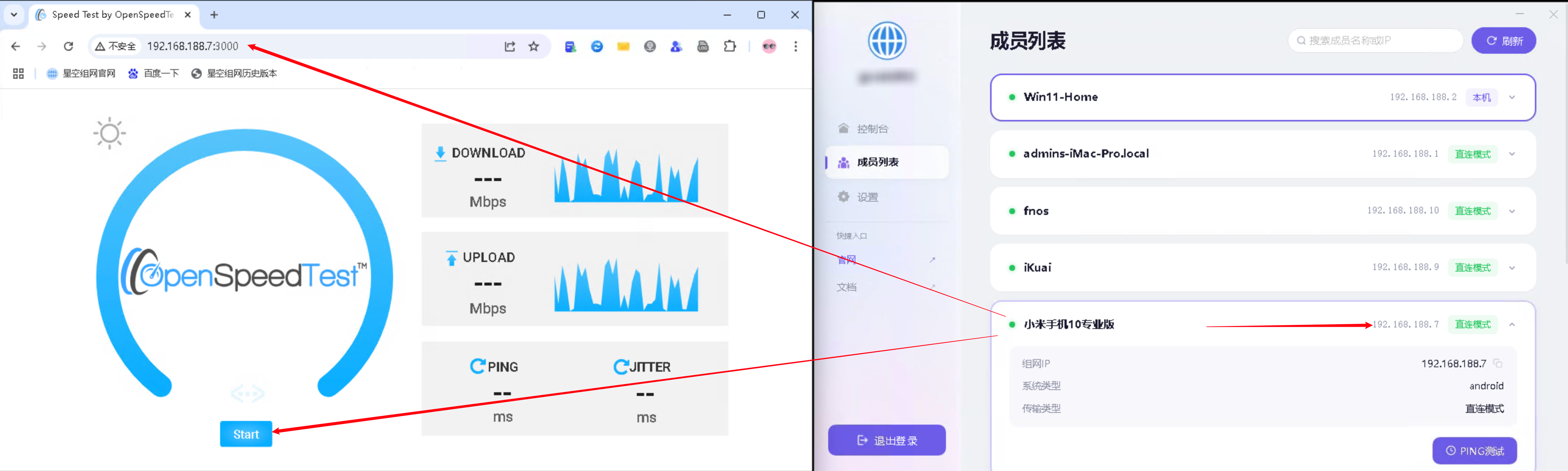Expand the iKuai member chevron
Viewport: 1568px width, 471px height.
click(x=1512, y=268)
